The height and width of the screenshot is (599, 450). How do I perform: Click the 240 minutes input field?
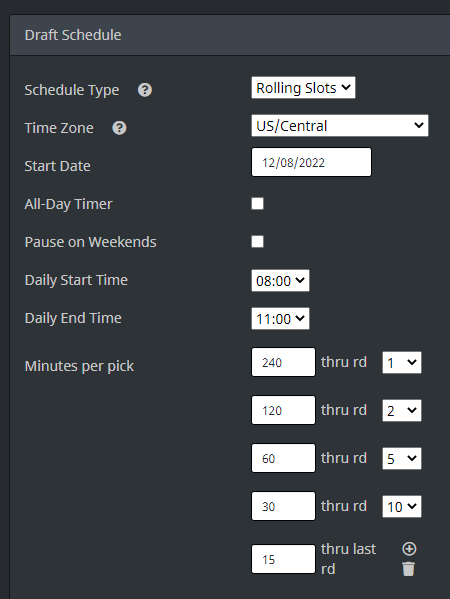coord(283,362)
